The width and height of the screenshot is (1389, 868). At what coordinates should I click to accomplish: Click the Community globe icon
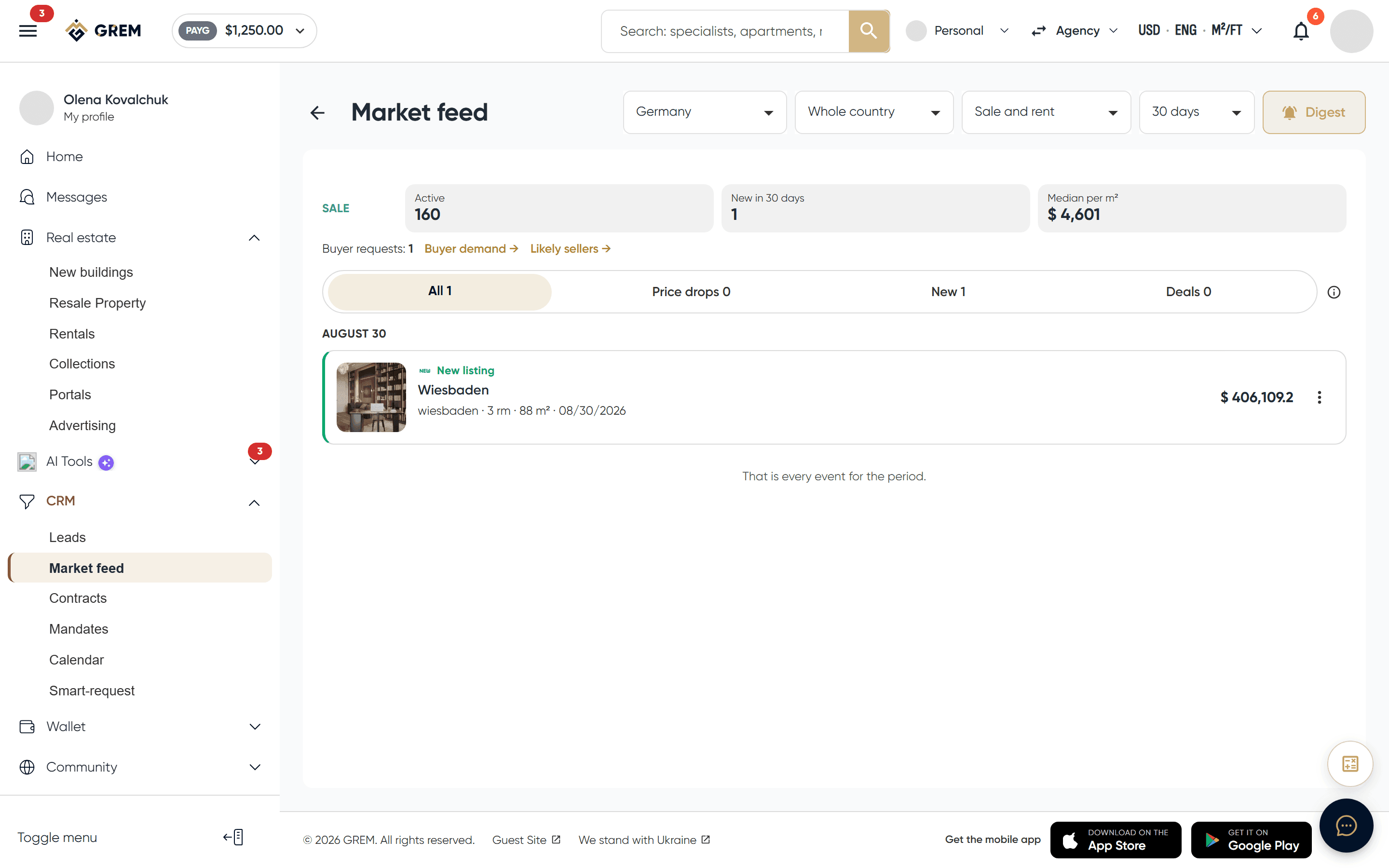[x=27, y=767]
